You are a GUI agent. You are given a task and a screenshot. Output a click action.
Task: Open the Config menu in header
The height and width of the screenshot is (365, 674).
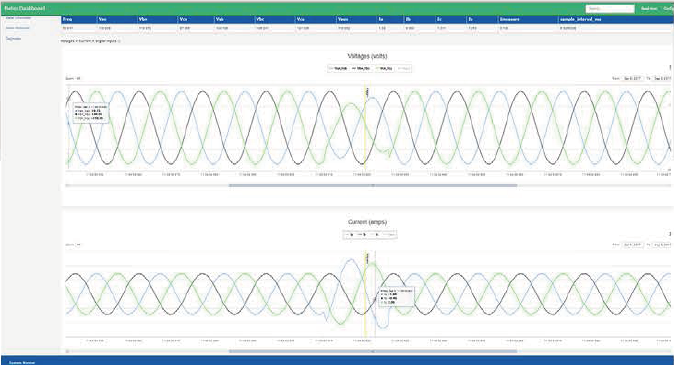coord(668,9)
